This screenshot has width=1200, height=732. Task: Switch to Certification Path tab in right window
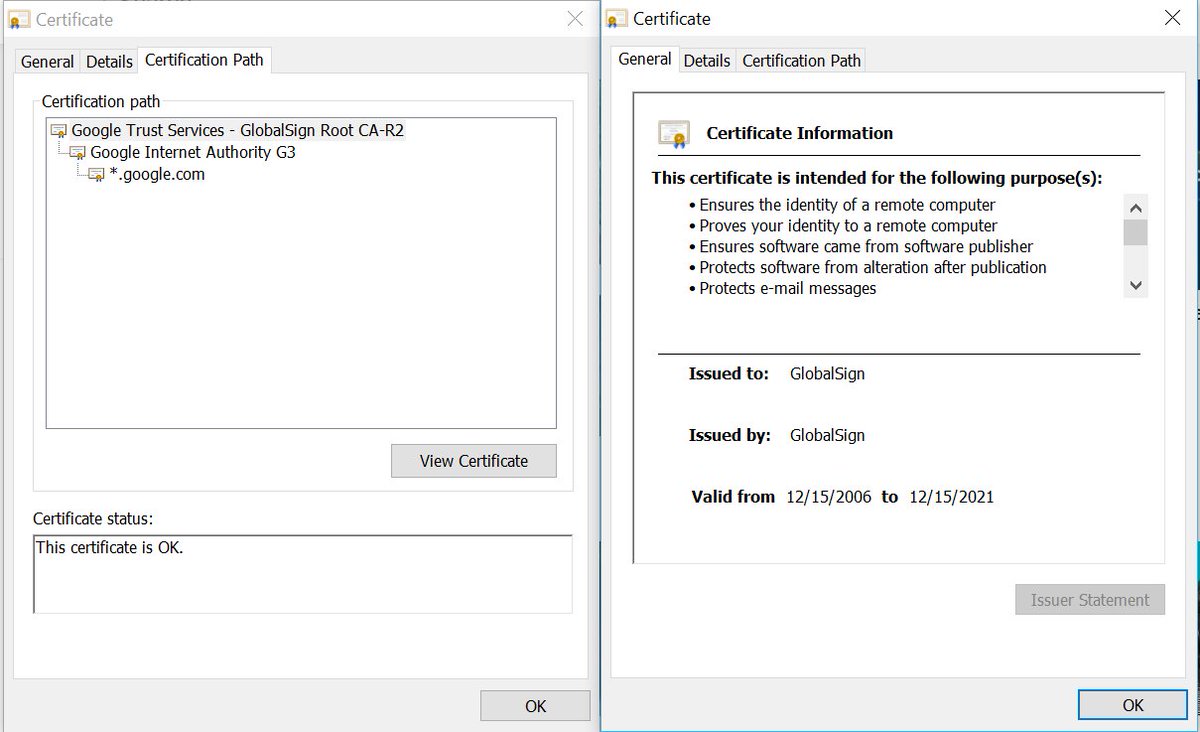pyautogui.click(x=801, y=61)
